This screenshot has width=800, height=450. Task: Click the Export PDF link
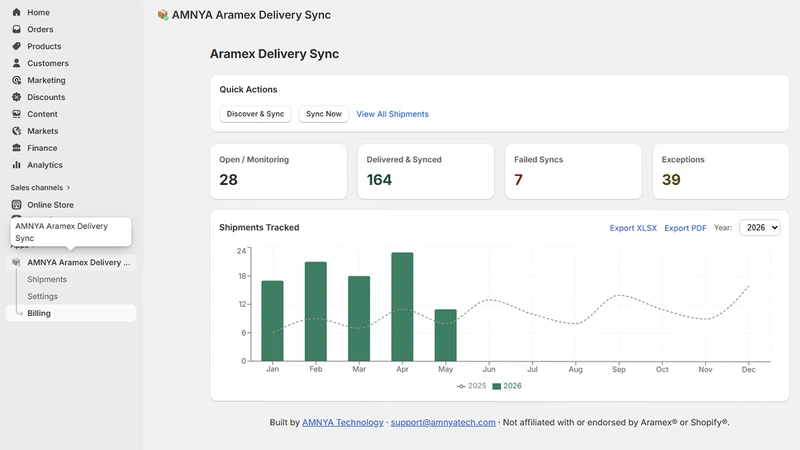point(685,228)
